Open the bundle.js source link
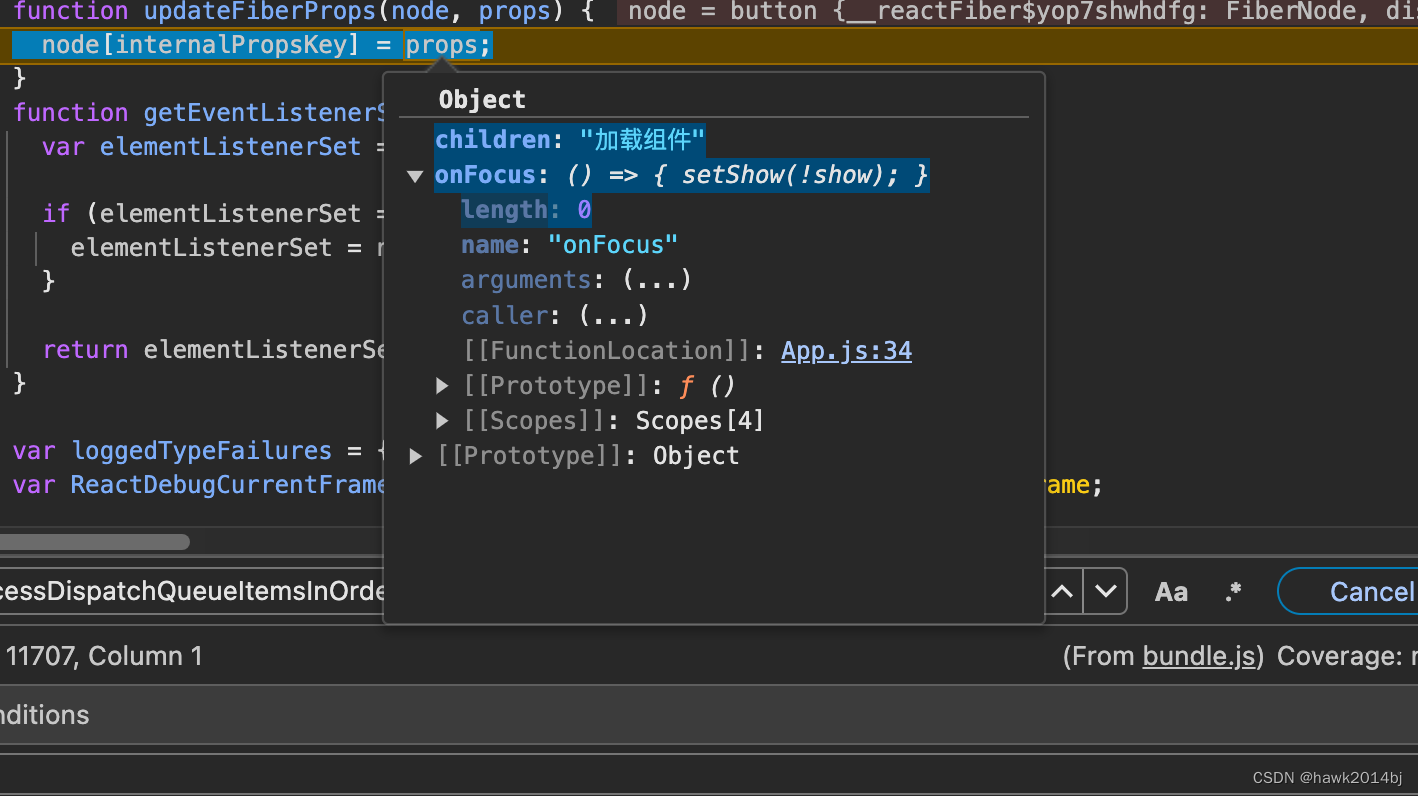Viewport: 1418px width, 796px height. point(1198,656)
